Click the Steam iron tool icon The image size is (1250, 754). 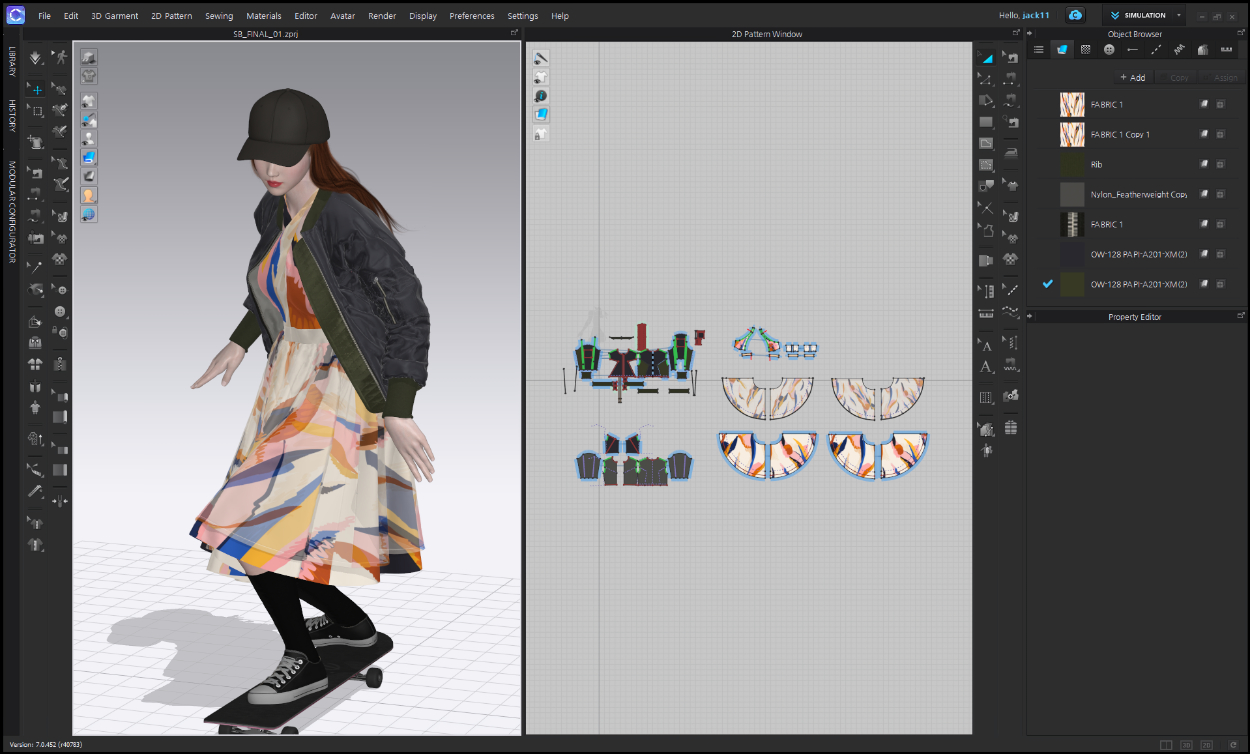coord(1010,153)
